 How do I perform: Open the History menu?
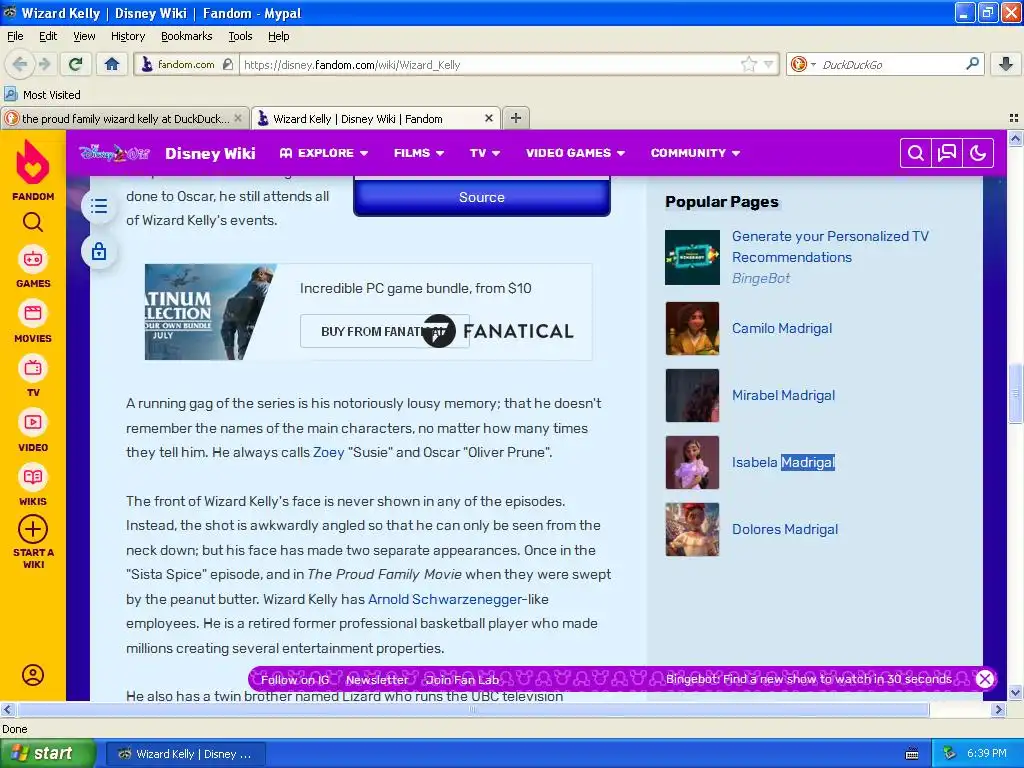click(x=128, y=36)
